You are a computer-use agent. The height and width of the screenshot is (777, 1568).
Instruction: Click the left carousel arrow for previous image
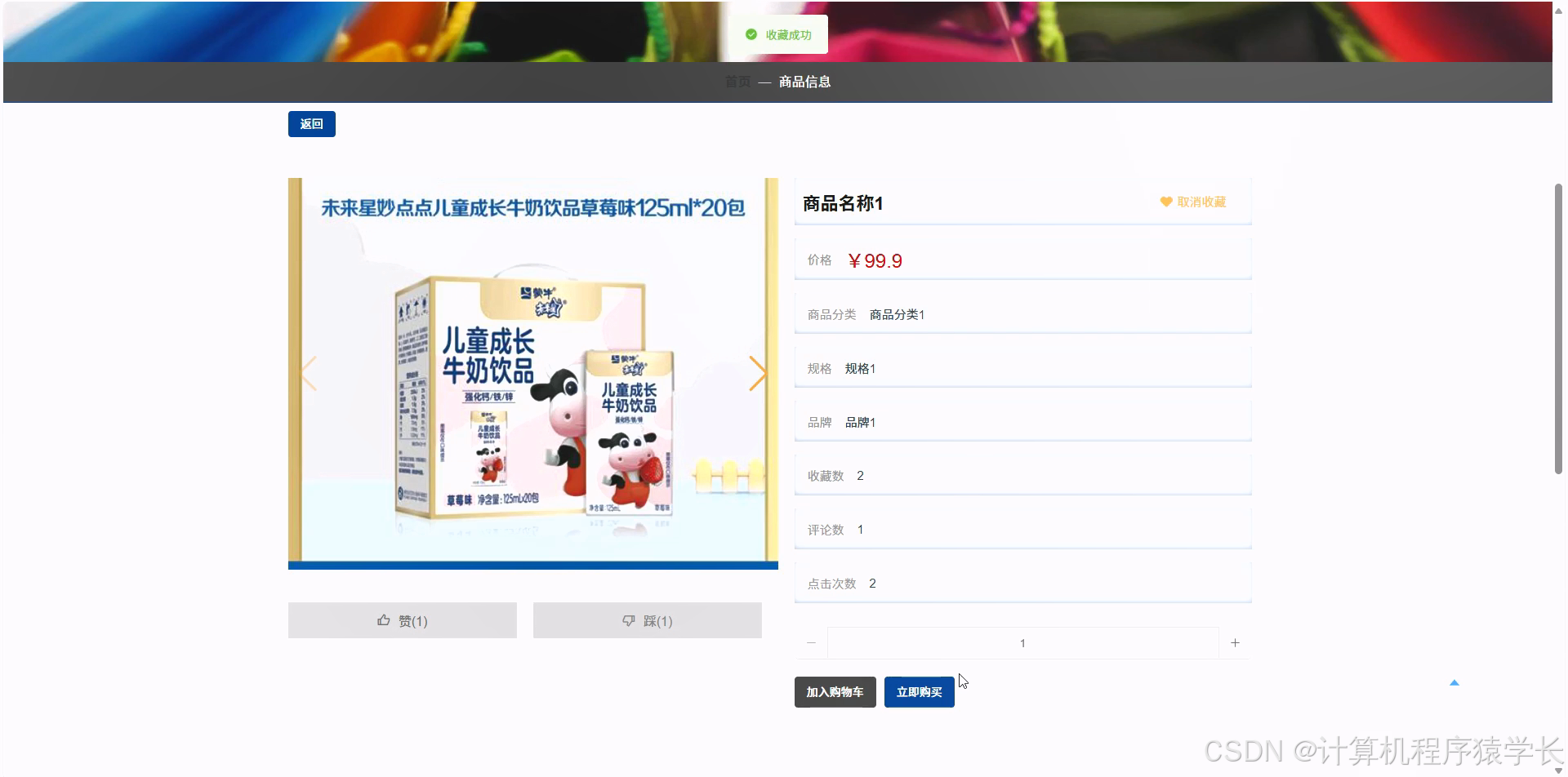tap(309, 373)
